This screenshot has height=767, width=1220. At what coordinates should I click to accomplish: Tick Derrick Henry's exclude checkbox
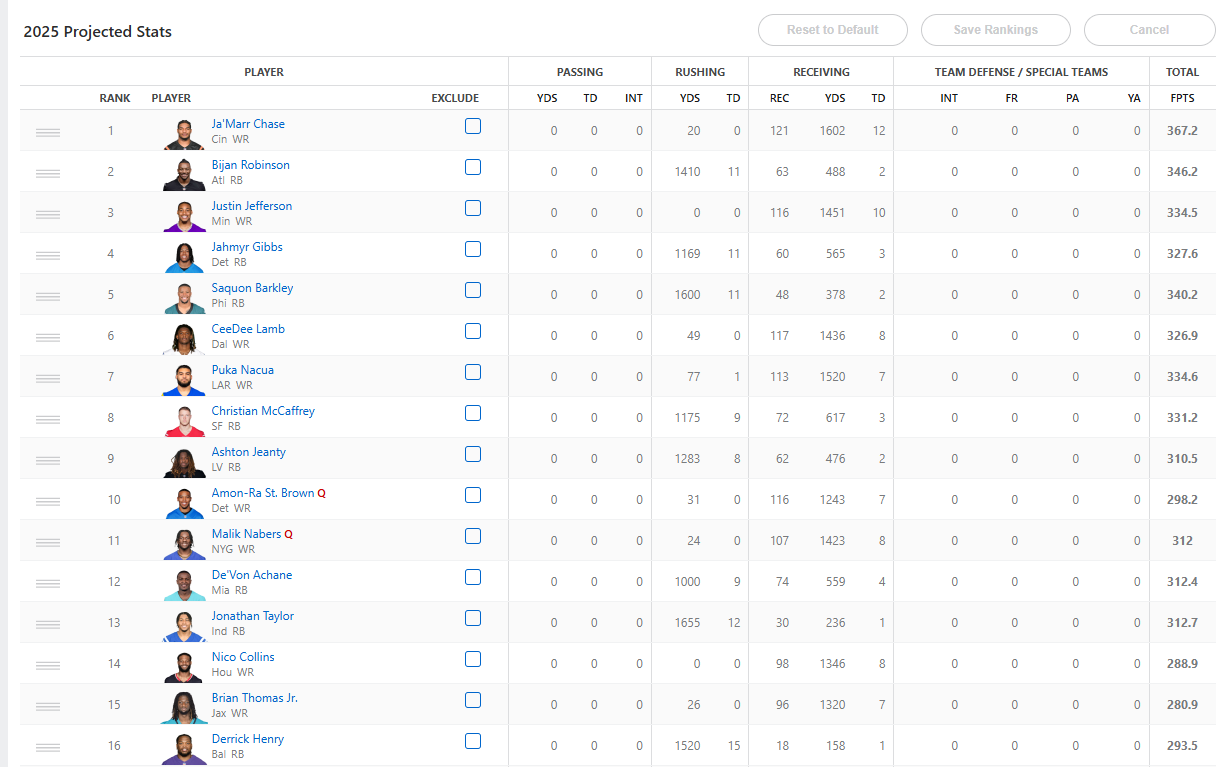(x=473, y=741)
